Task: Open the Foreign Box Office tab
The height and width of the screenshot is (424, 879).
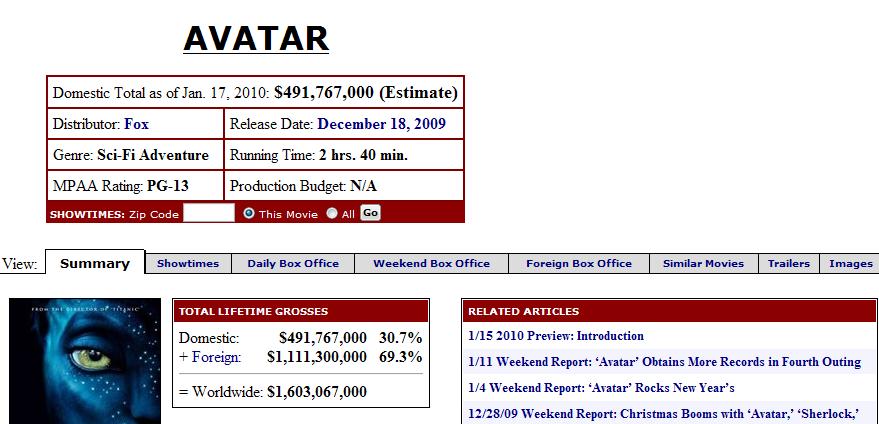Action: tap(579, 264)
